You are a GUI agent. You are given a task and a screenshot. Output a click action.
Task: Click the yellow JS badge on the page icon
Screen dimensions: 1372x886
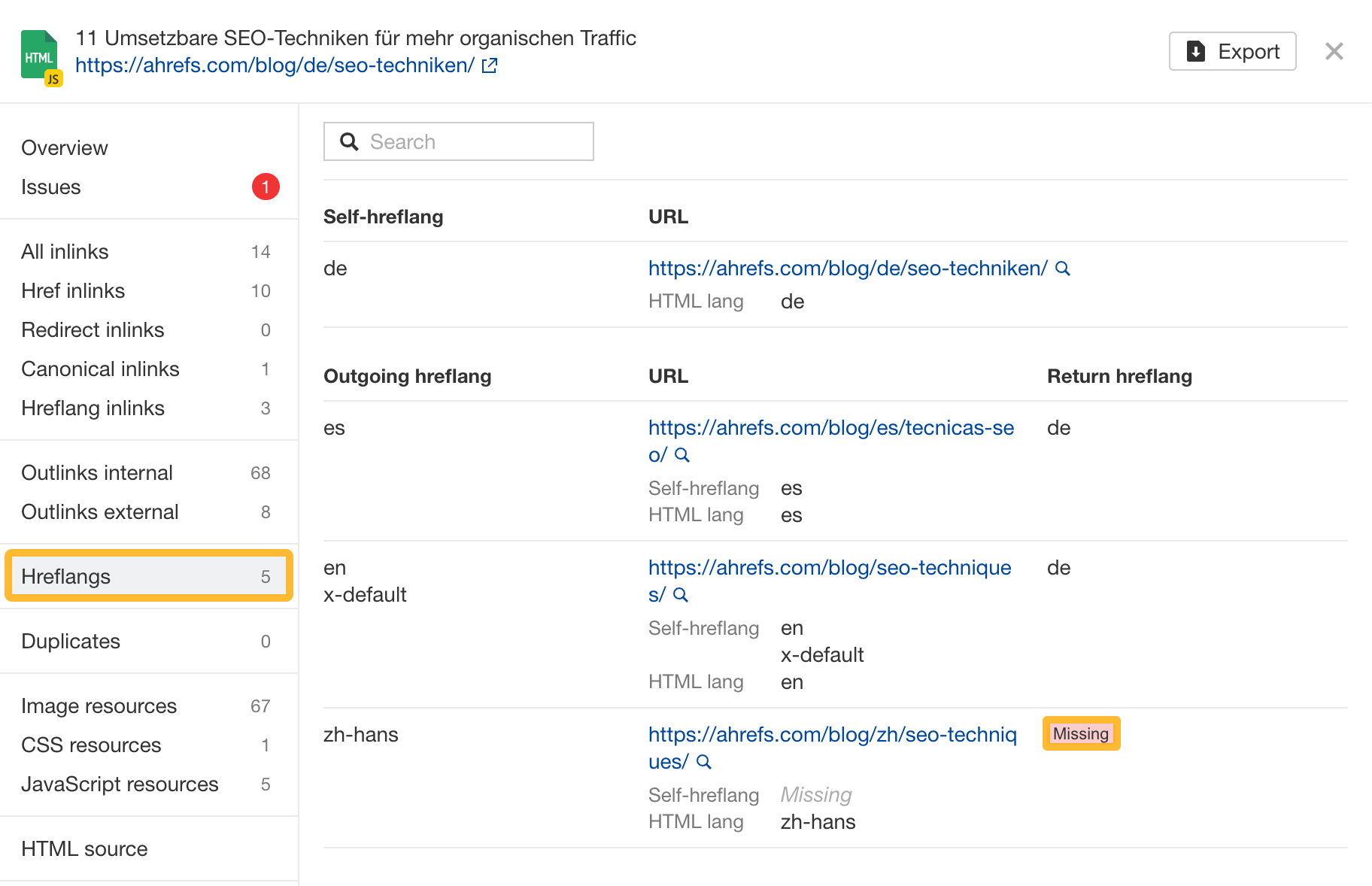(52, 77)
